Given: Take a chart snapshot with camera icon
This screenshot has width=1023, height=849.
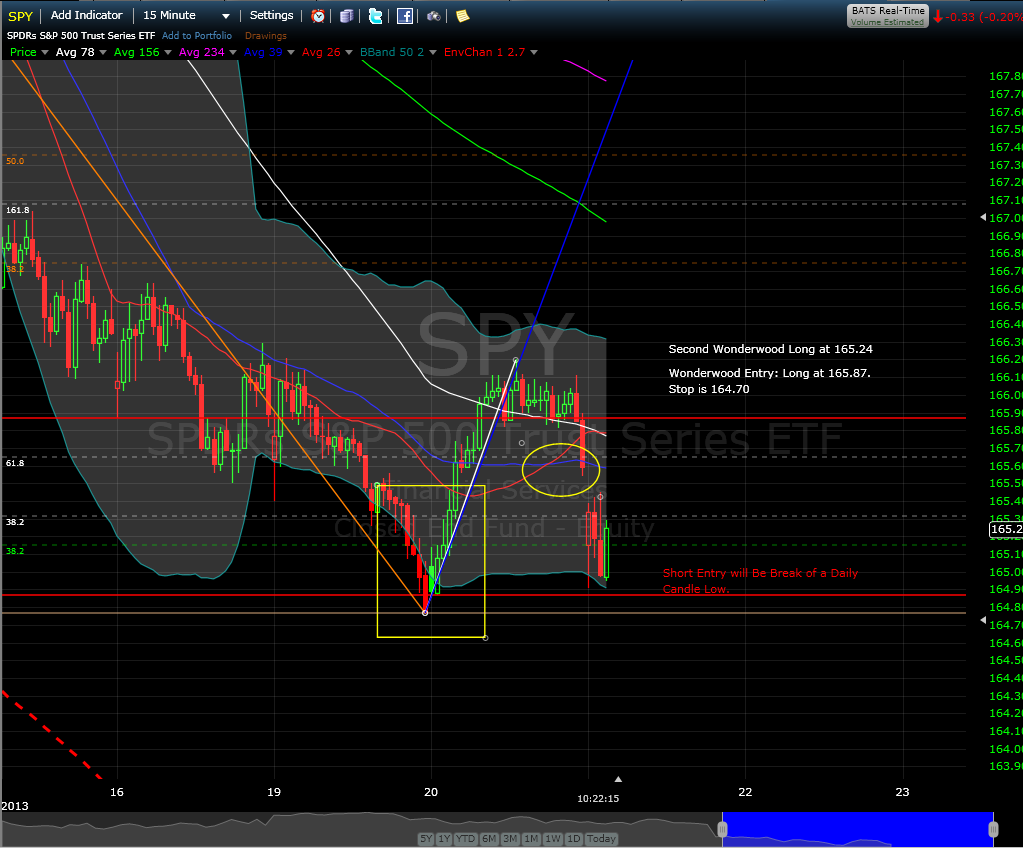Looking at the screenshot, I should tap(433, 16).
